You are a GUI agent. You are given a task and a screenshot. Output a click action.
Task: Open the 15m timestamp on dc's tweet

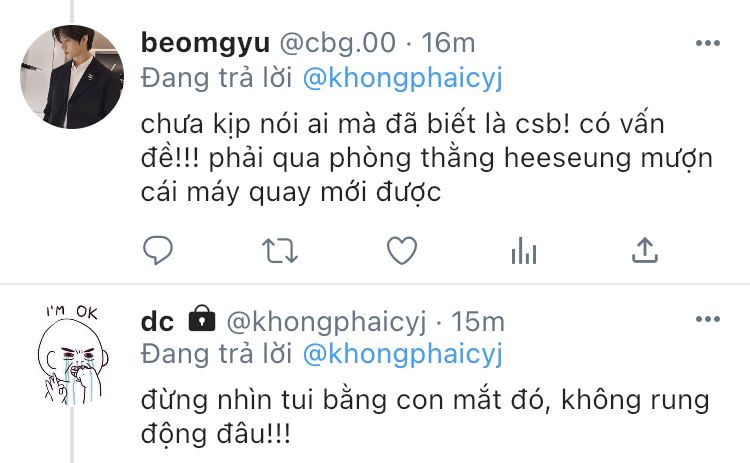(x=478, y=321)
